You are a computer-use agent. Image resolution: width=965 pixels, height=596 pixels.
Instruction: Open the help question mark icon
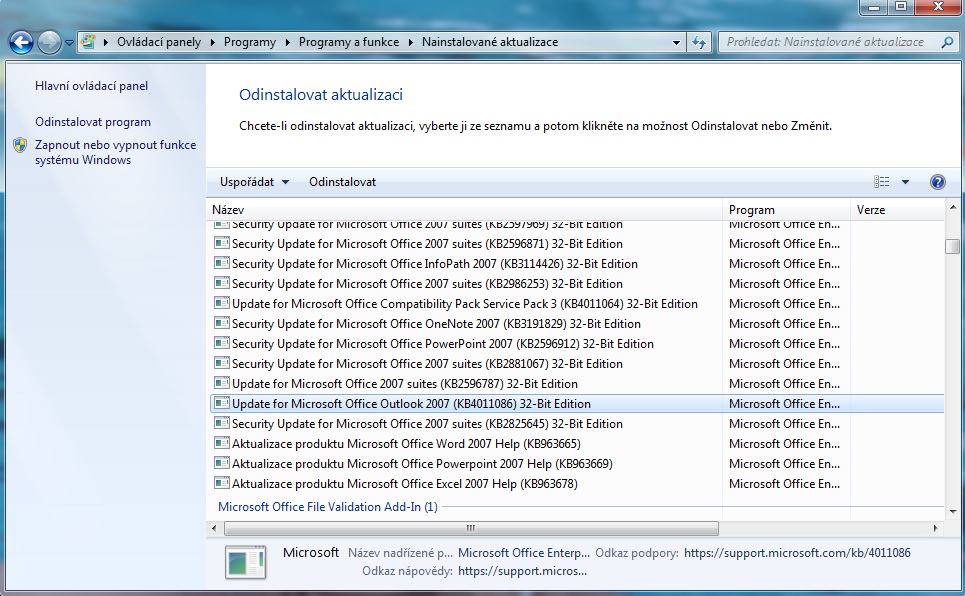937,182
